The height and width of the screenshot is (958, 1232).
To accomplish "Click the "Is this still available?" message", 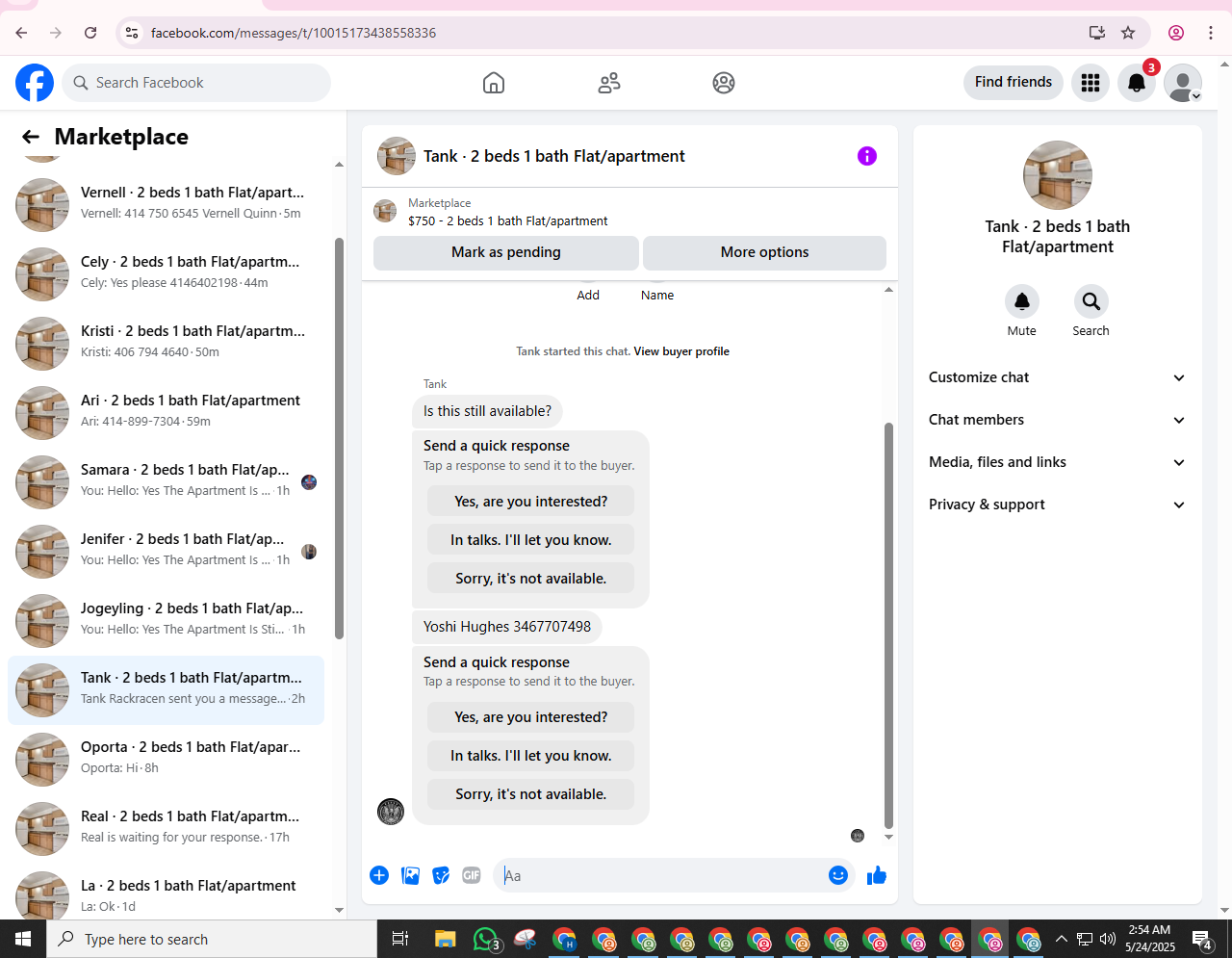I will [x=487, y=411].
